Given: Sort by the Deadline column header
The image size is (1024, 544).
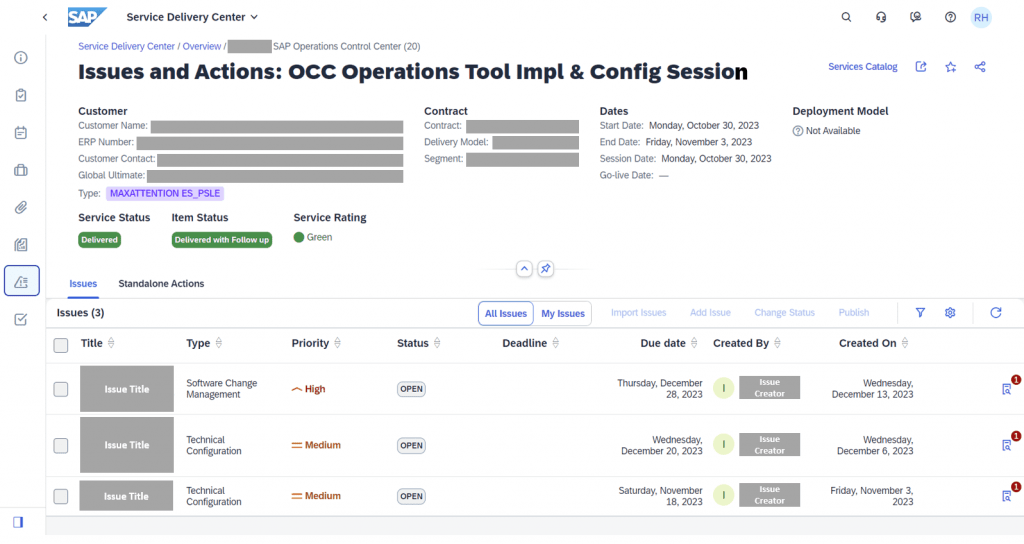Looking at the screenshot, I should (530, 344).
